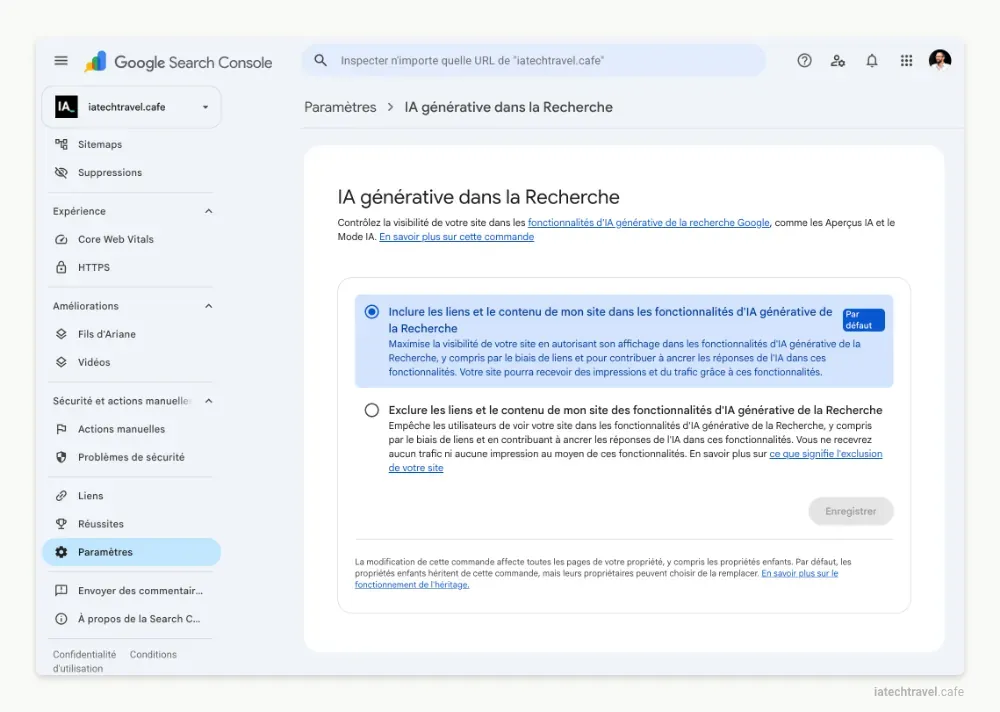Open Fils d'Ariane report

point(131,334)
